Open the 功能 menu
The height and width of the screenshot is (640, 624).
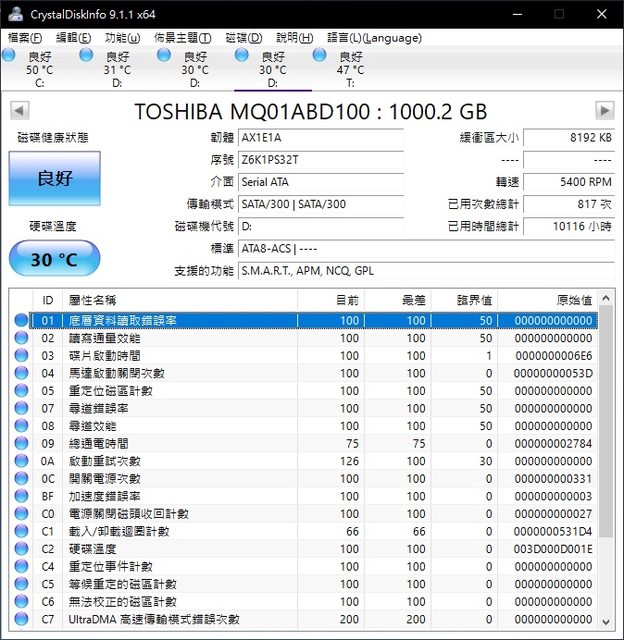(123, 37)
